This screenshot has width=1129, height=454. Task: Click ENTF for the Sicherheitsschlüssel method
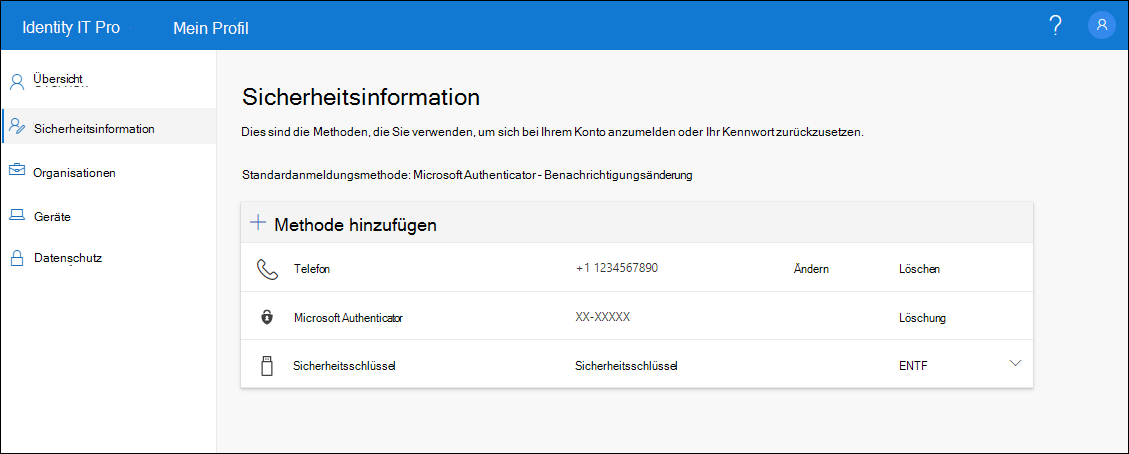point(913,366)
